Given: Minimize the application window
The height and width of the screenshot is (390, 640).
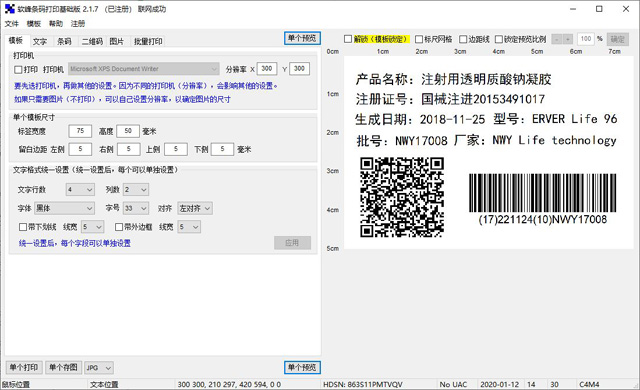Looking at the screenshot, I should [x=573, y=9].
